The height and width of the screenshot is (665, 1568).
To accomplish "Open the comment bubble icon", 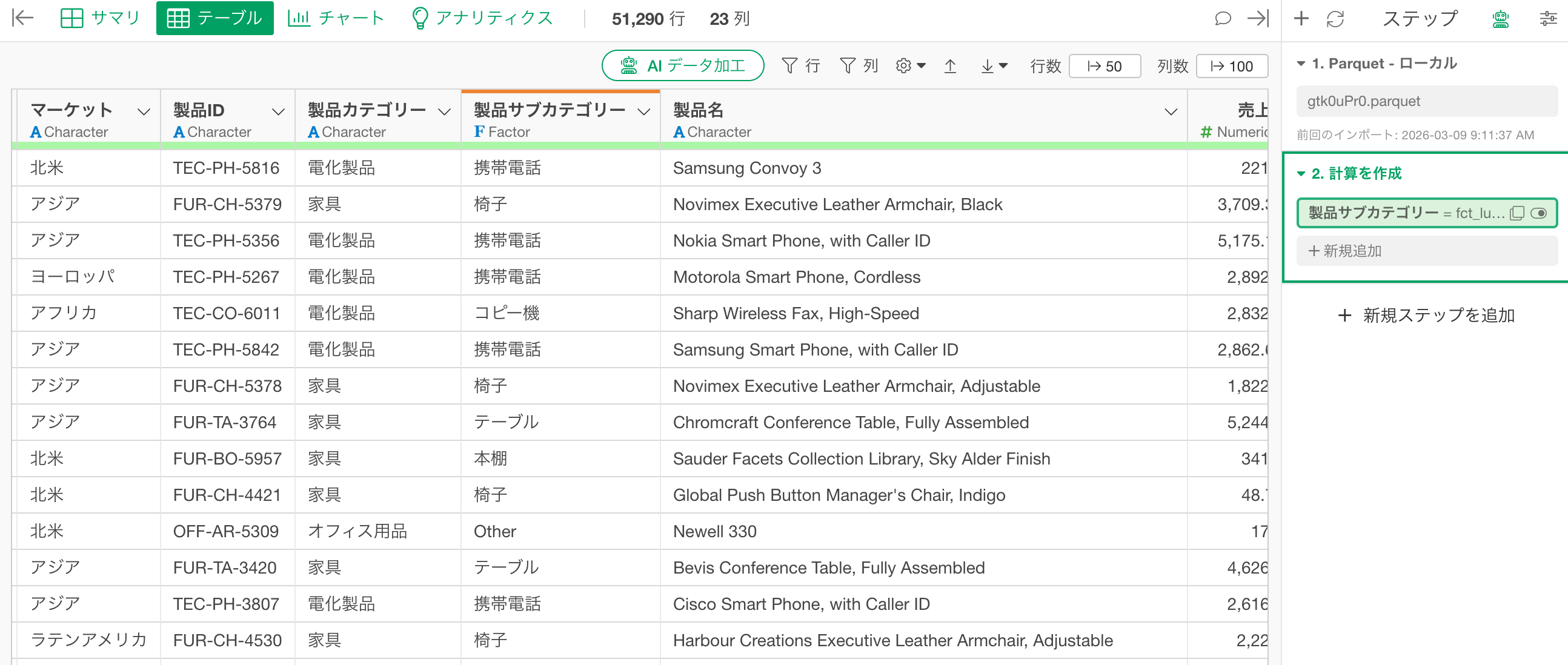I will coord(1222,18).
